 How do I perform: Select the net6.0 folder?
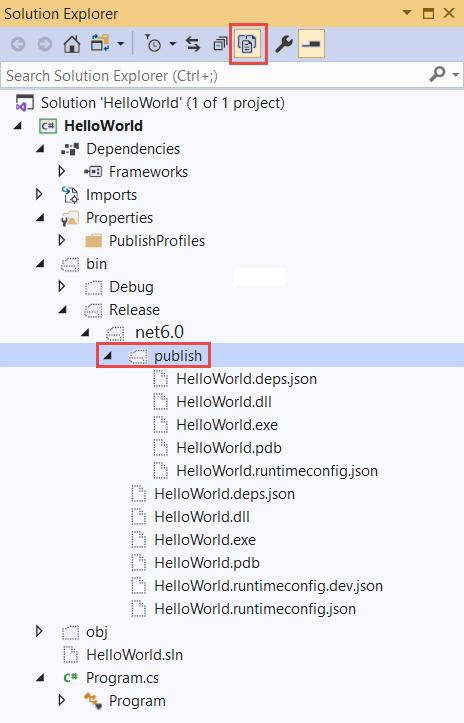click(x=160, y=332)
